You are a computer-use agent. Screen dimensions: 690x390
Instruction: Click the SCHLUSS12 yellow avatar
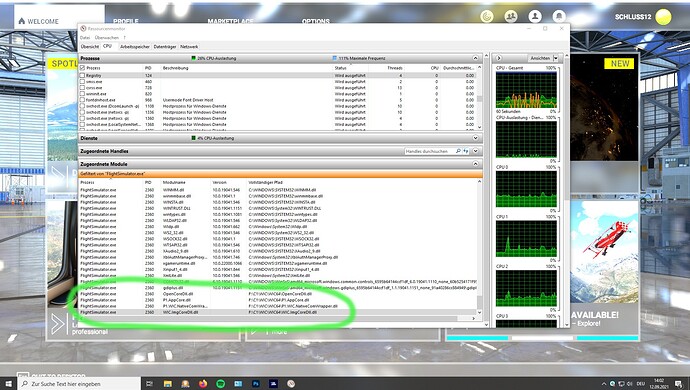tap(663, 17)
